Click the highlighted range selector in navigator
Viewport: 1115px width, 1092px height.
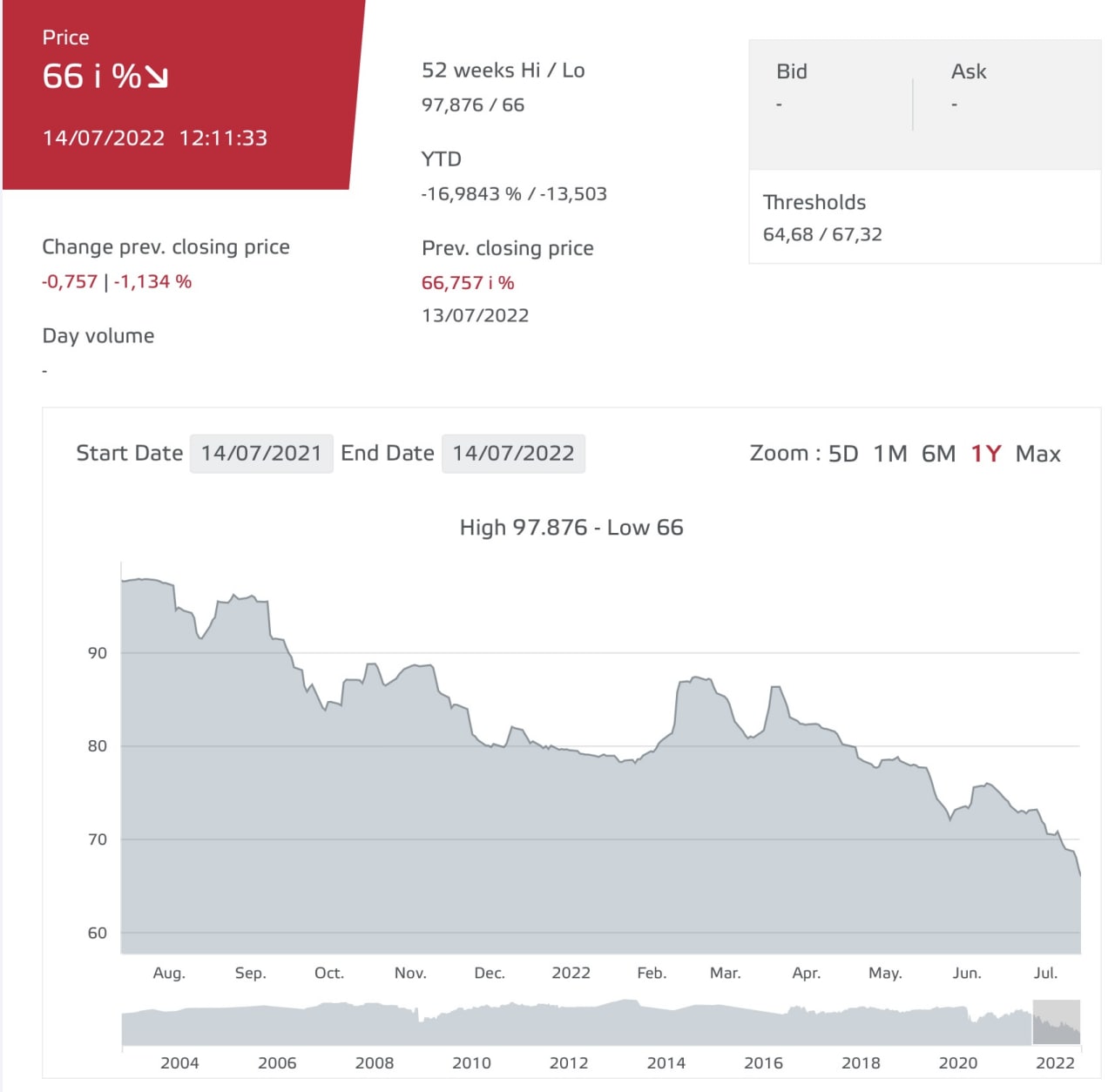coord(1057,1022)
